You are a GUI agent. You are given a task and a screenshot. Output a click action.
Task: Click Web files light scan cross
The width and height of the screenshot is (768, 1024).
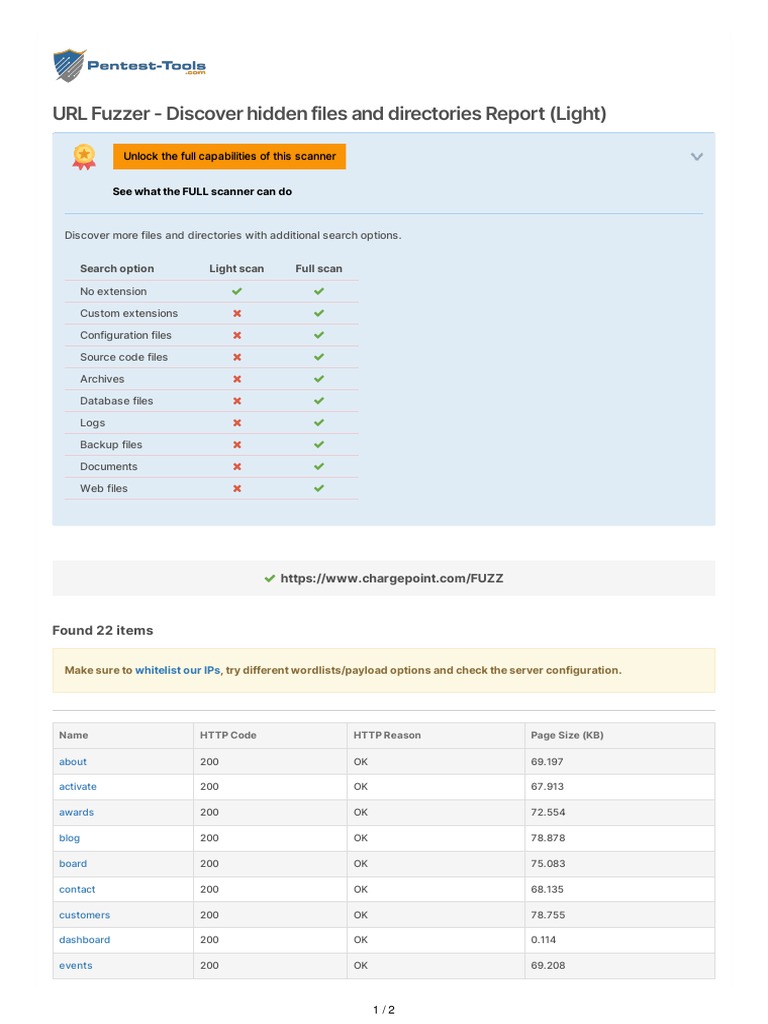tap(237, 489)
